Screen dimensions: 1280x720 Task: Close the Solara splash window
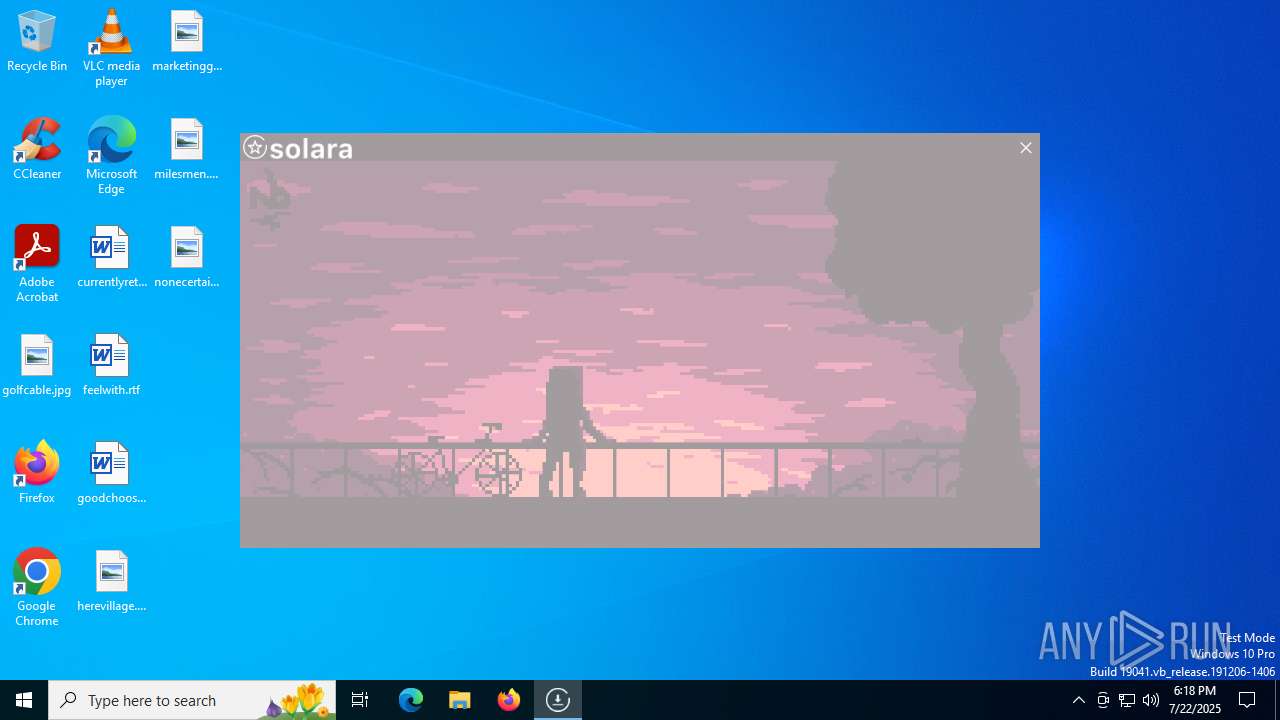pos(1025,148)
